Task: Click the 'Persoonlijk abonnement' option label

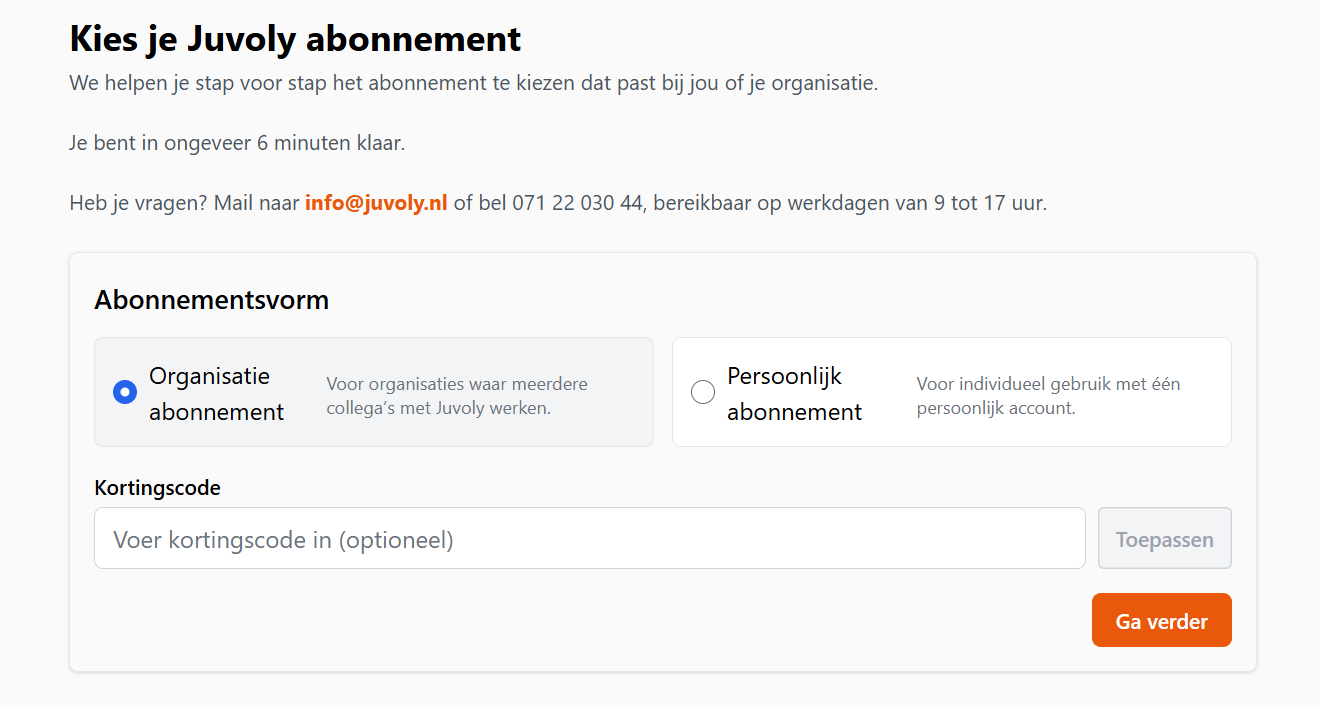Action: (794, 393)
